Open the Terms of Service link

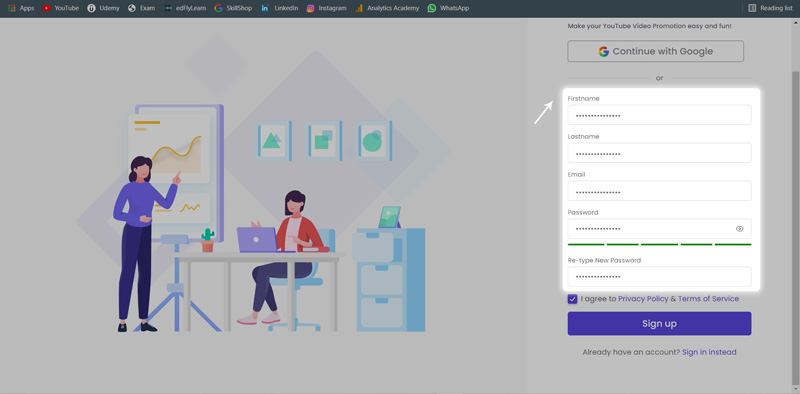(x=708, y=299)
